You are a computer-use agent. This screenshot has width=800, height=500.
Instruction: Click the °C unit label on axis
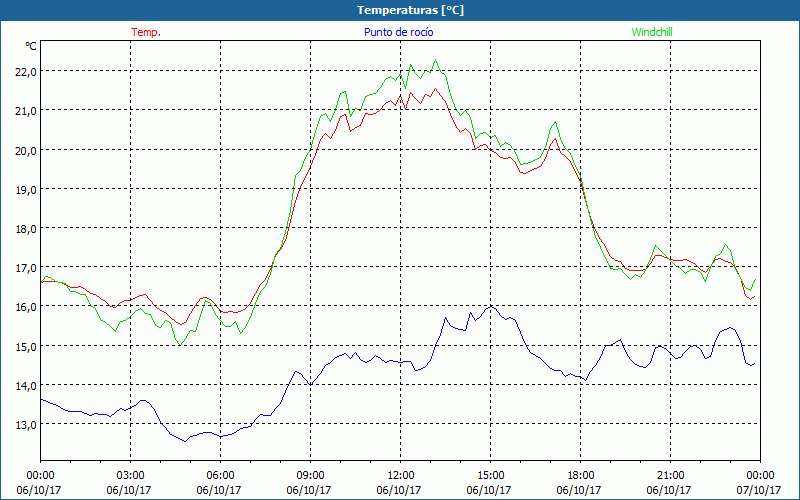click(31, 46)
